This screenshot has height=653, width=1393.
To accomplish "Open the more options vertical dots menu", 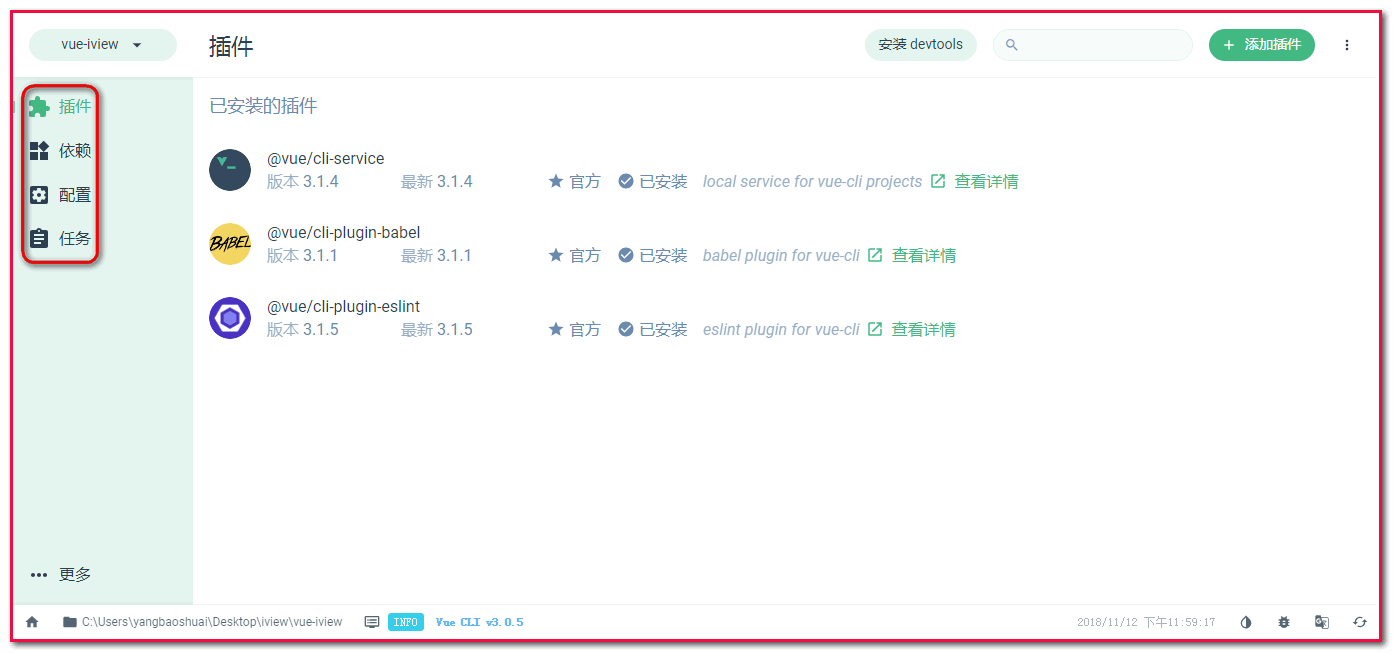I will [1347, 45].
